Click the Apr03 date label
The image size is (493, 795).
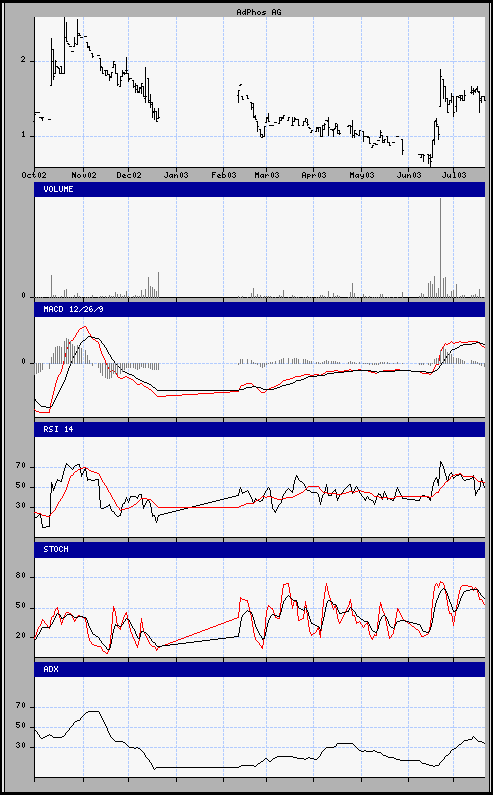(x=314, y=175)
